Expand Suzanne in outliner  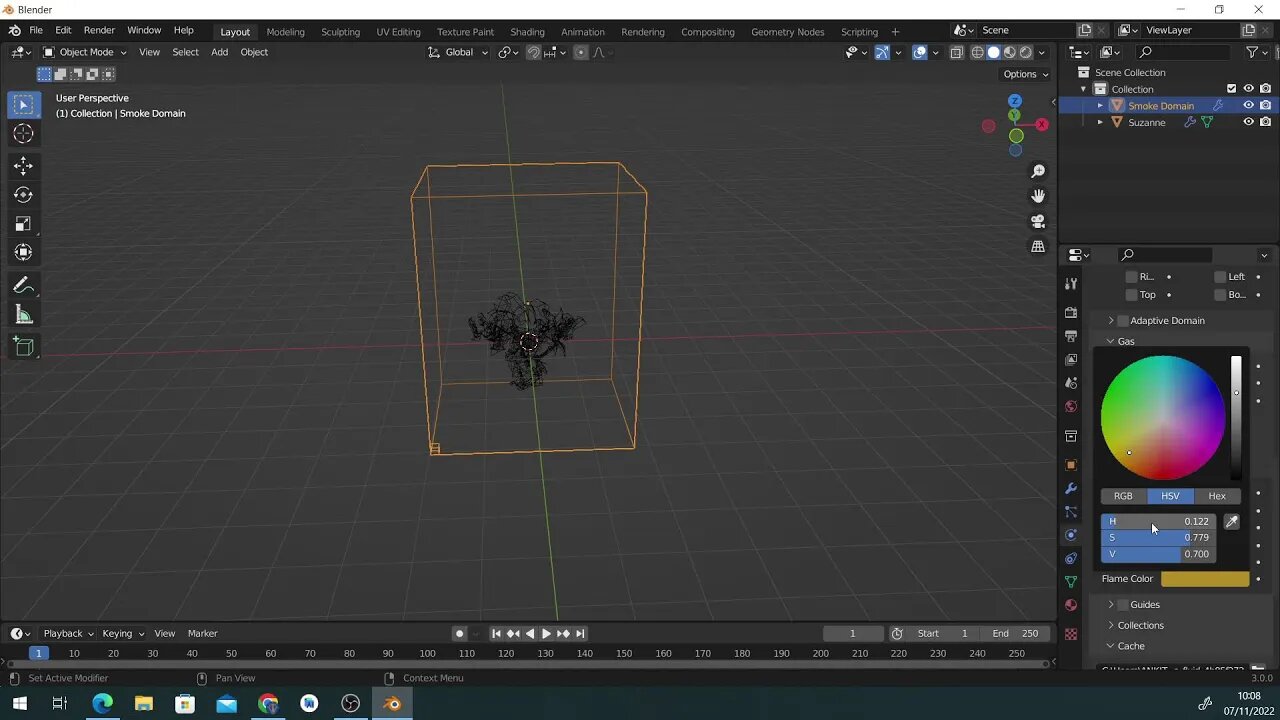pyautogui.click(x=1100, y=122)
